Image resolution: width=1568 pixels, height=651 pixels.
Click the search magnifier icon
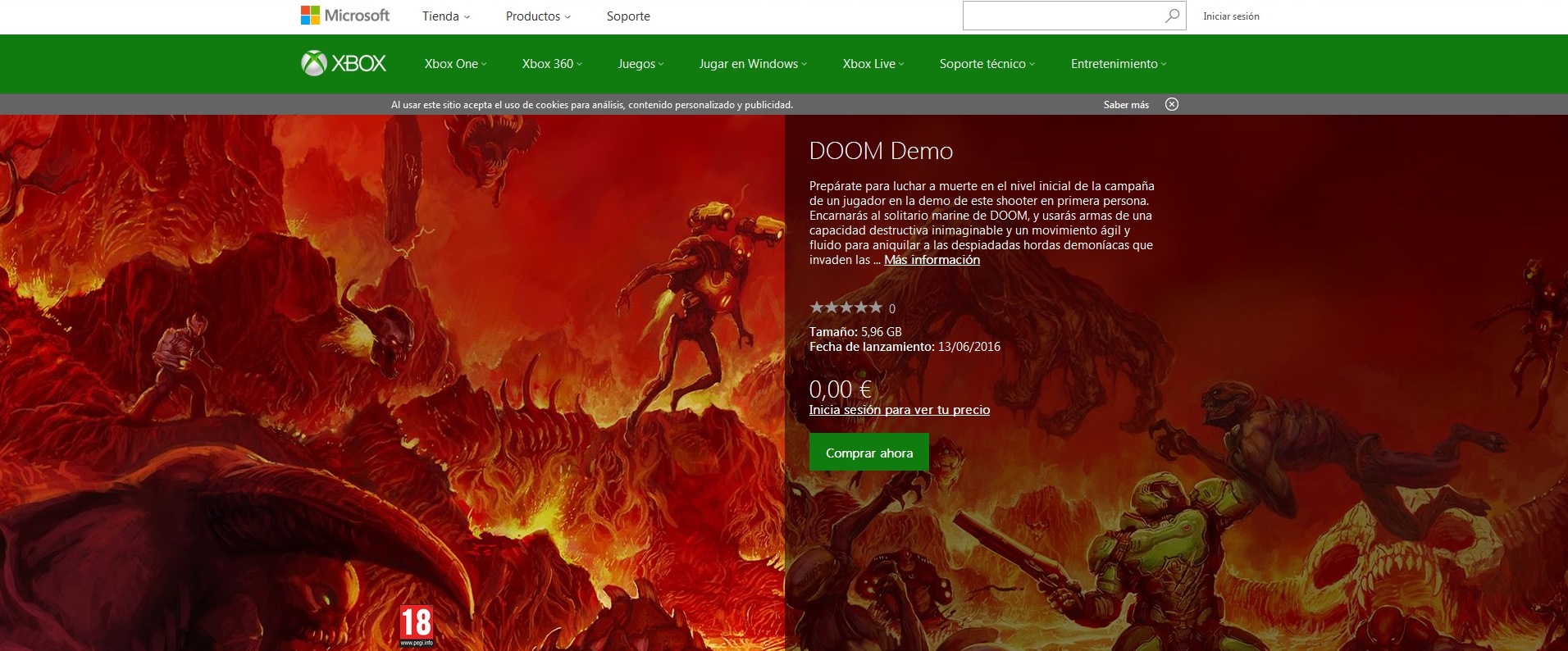(1172, 16)
